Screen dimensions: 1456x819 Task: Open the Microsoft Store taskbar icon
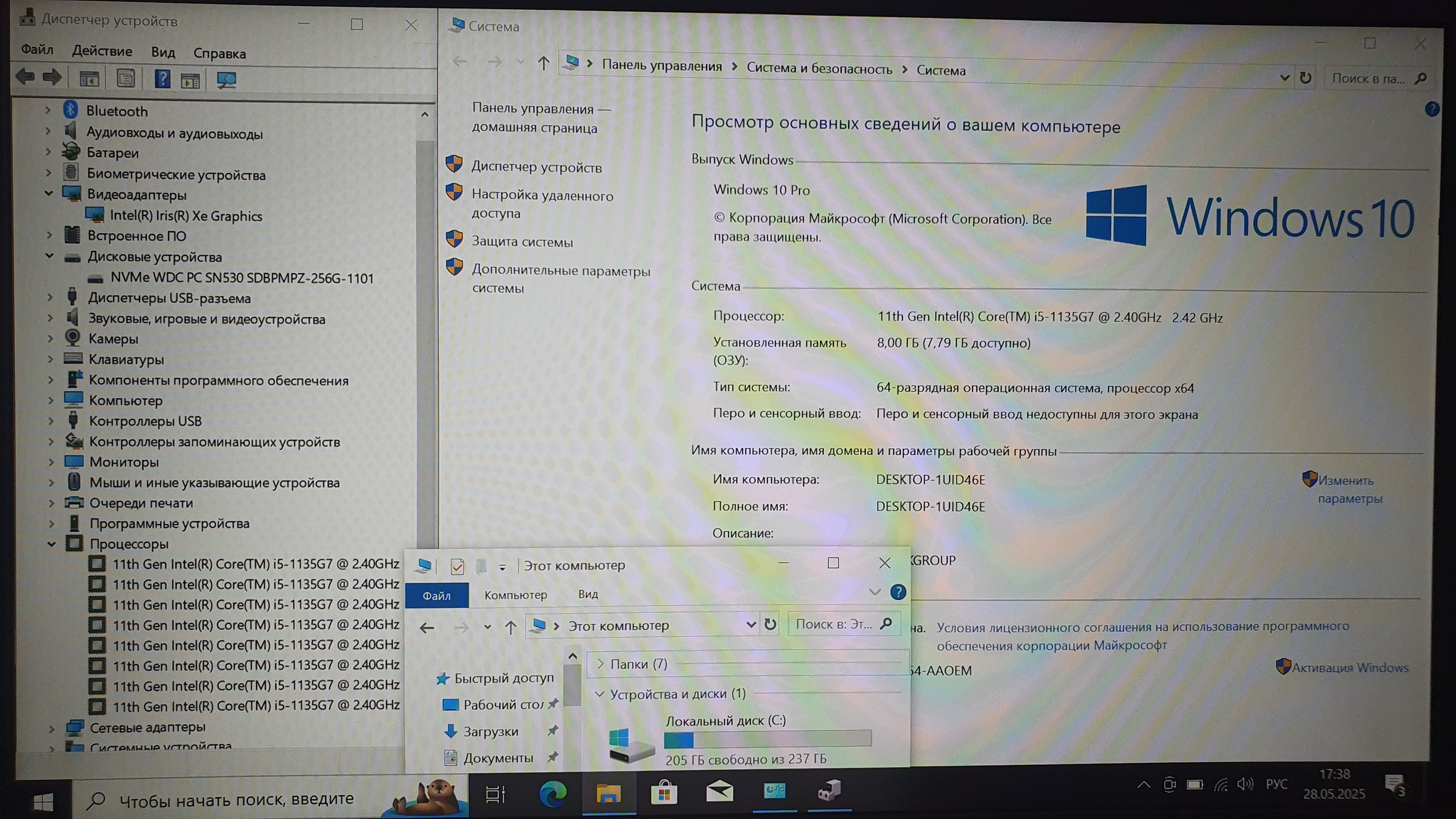coord(664,792)
